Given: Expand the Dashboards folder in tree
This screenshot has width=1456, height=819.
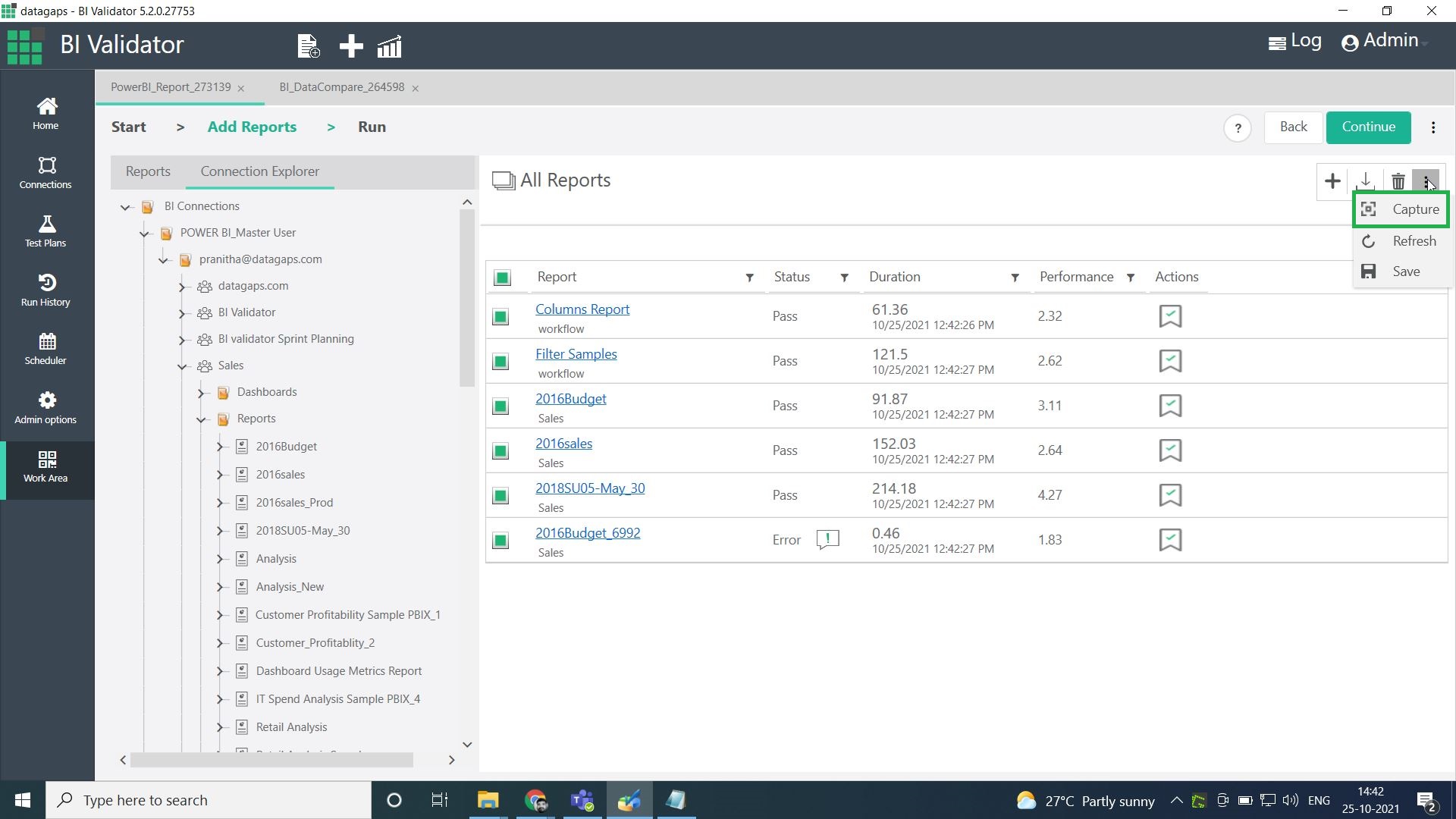Looking at the screenshot, I should (x=201, y=393).
